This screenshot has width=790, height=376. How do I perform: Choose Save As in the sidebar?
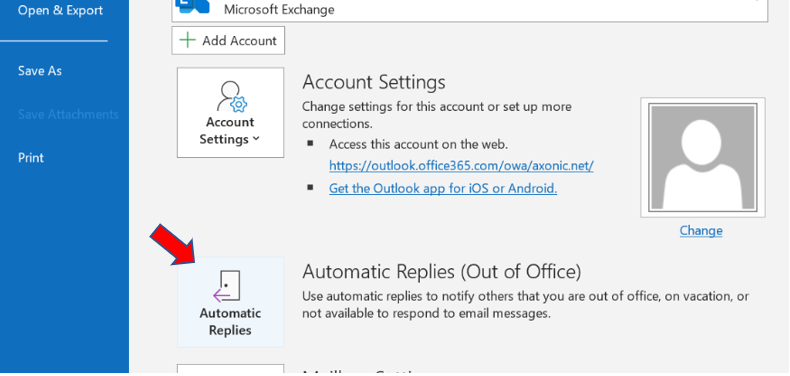pos(40,71)
